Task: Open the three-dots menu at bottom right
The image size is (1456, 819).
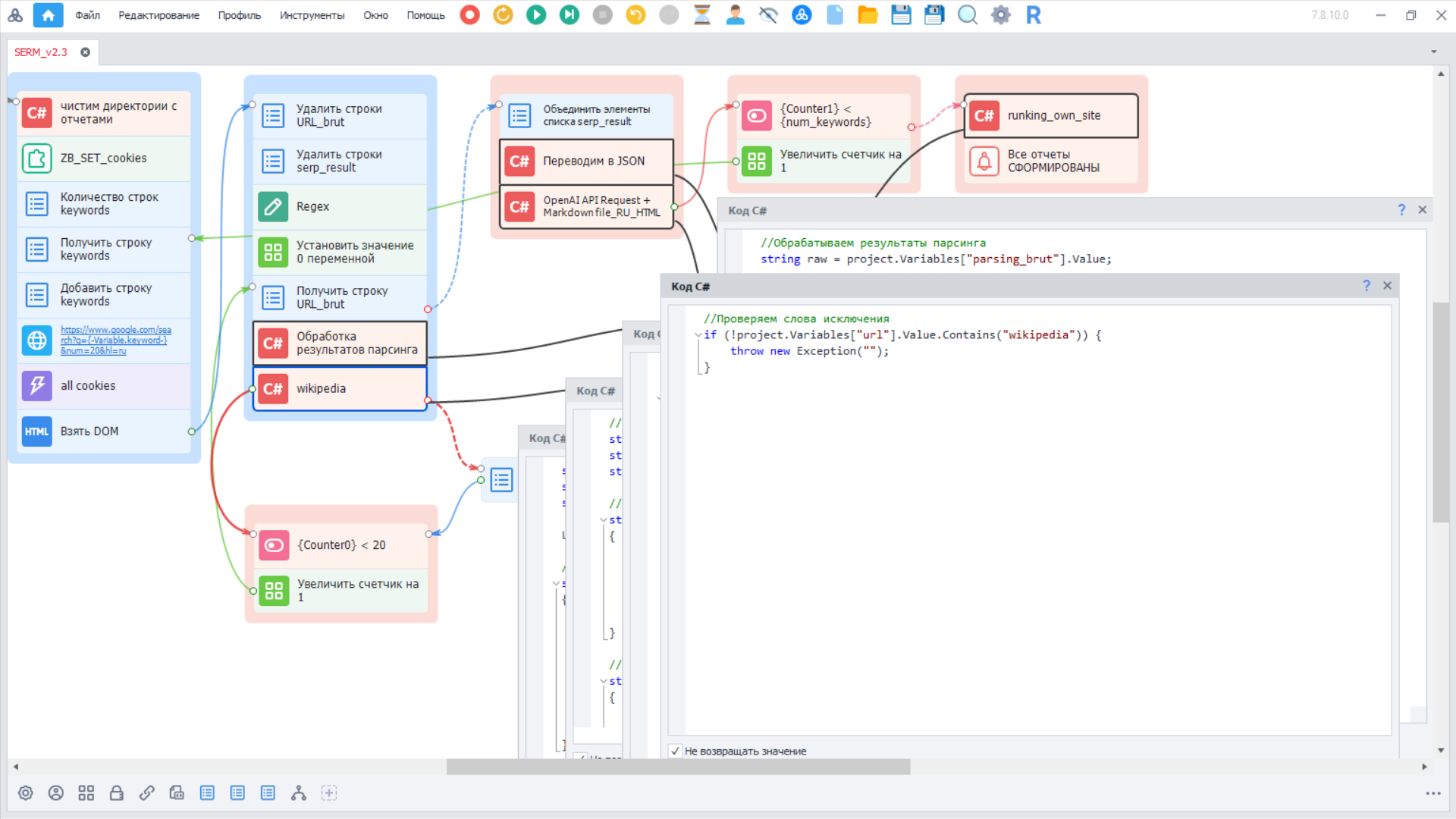Action: [1432, 793]
